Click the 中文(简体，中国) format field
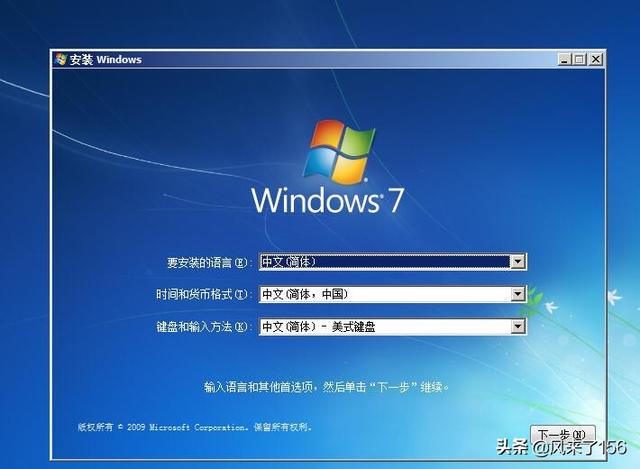This screenshot has width=640, height=469. (x=383, y=294)
